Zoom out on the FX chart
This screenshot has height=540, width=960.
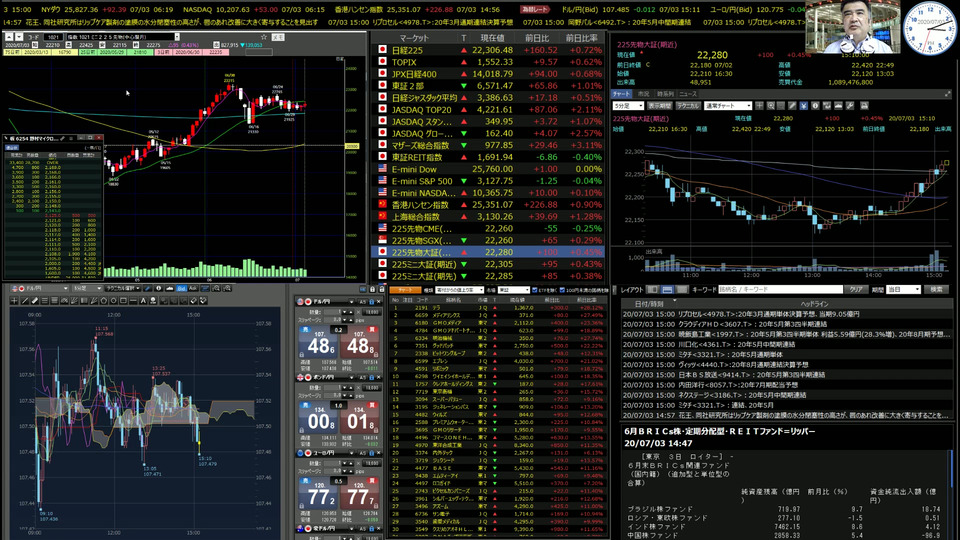[x=227, y=288]
